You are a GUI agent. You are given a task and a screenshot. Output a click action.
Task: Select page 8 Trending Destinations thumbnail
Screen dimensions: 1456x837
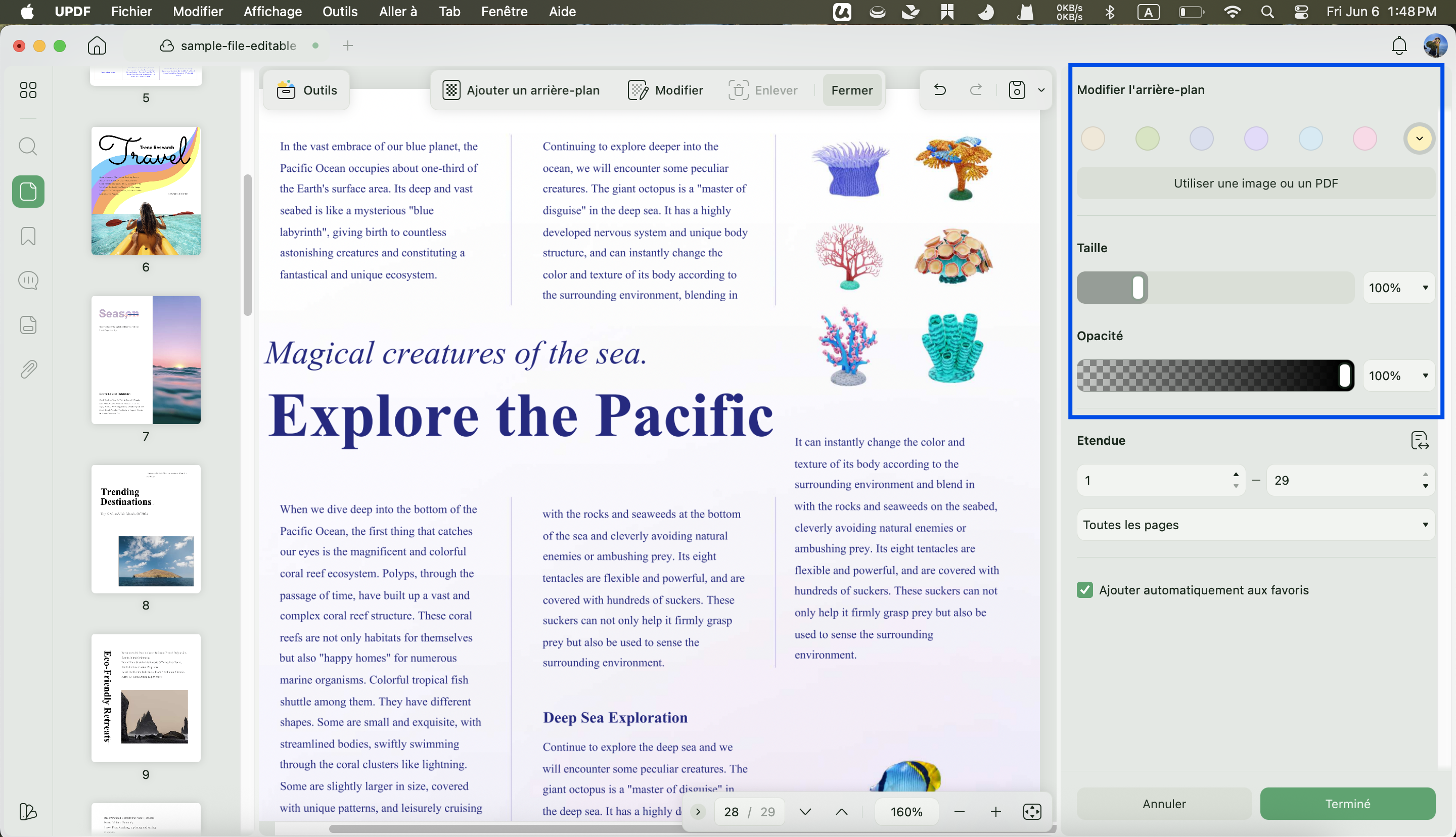point(146,529)
